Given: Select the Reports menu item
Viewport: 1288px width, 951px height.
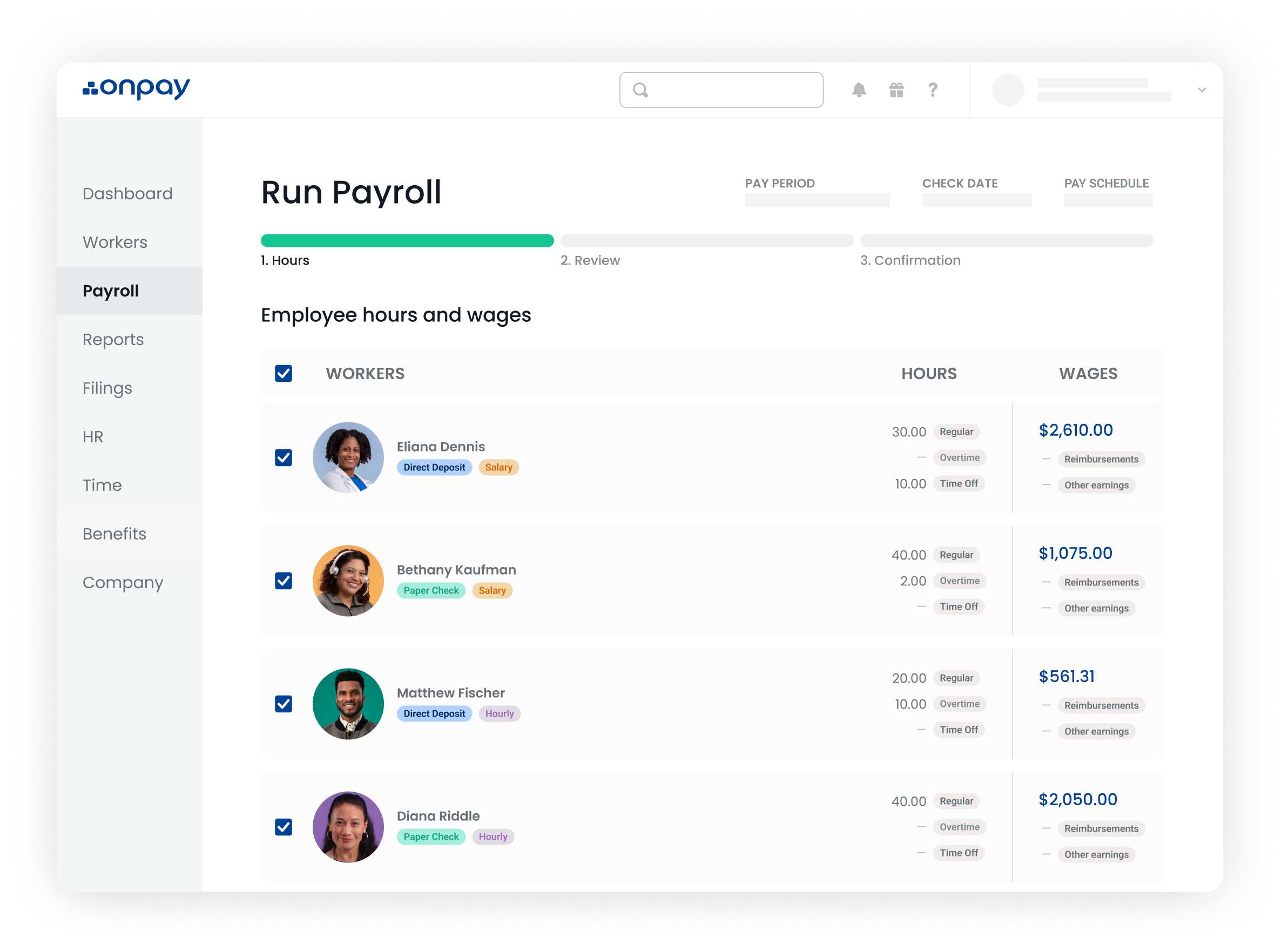Looking at the screenshot, I should 113,339.
